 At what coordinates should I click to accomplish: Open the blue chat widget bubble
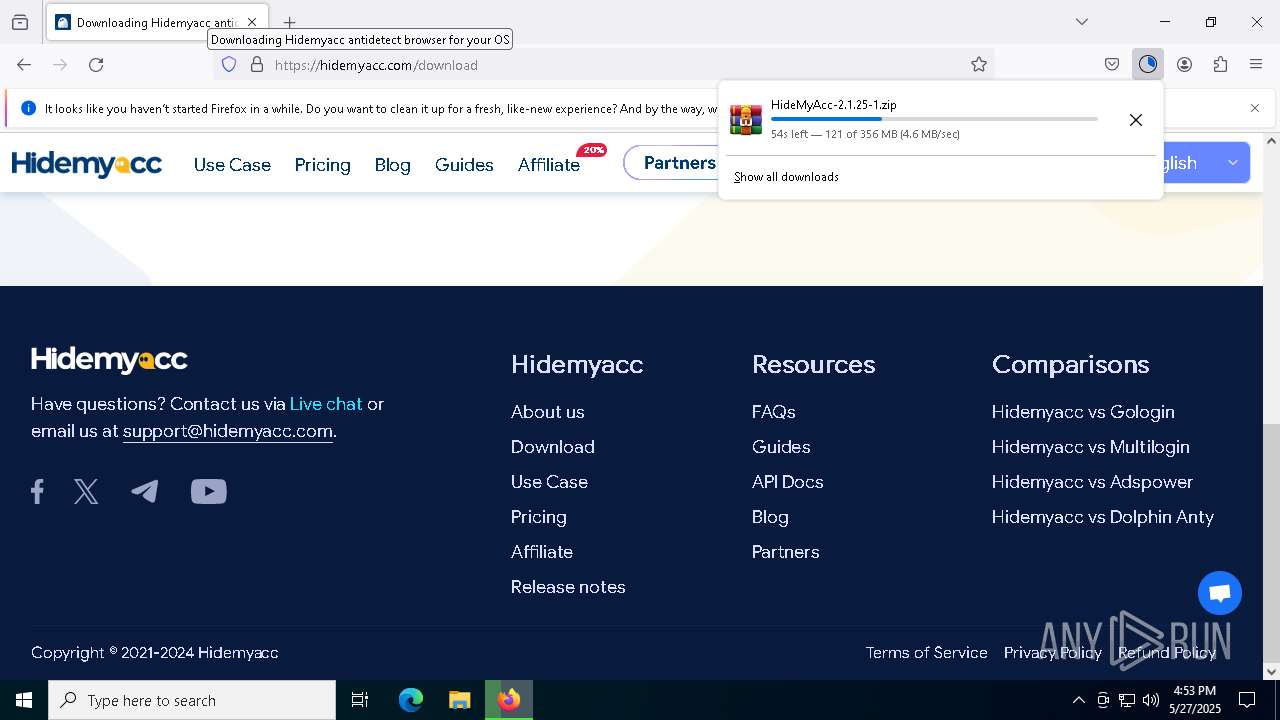pos(1220,593)
